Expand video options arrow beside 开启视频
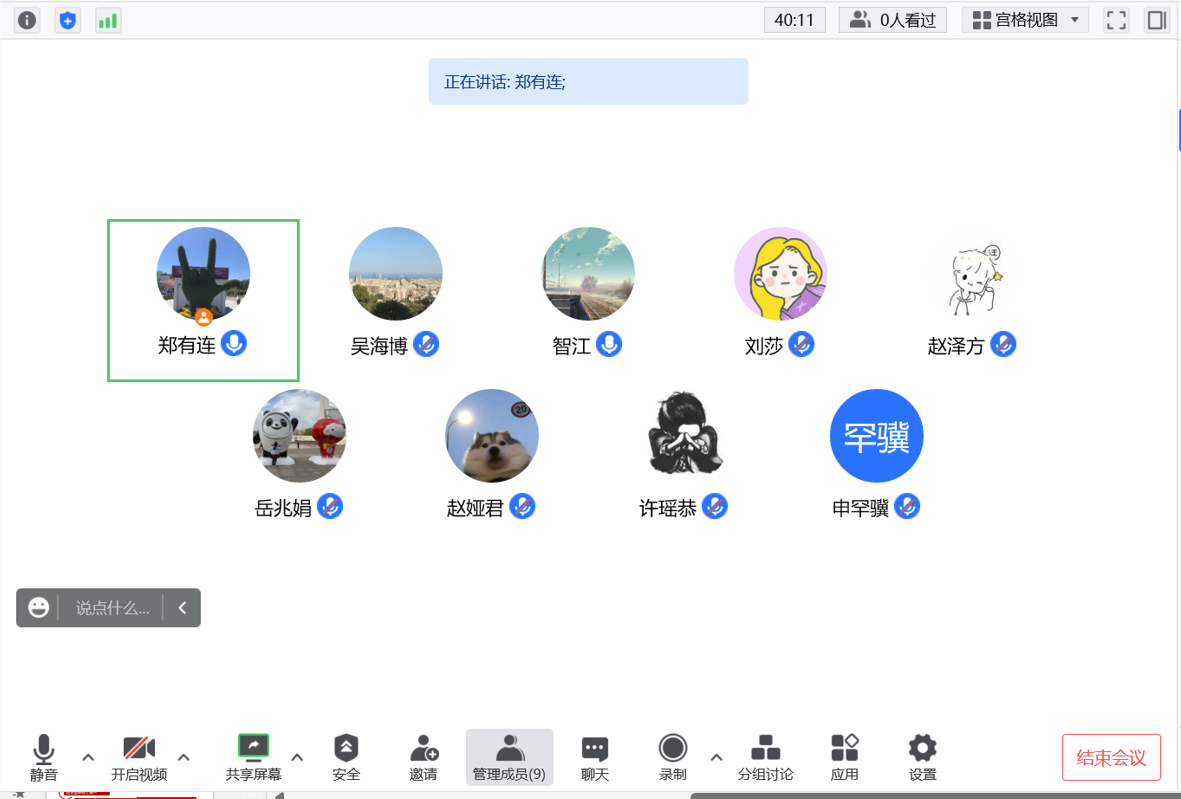The height and width of the screenshot is (799, 1181). click(x=184, y=757)
